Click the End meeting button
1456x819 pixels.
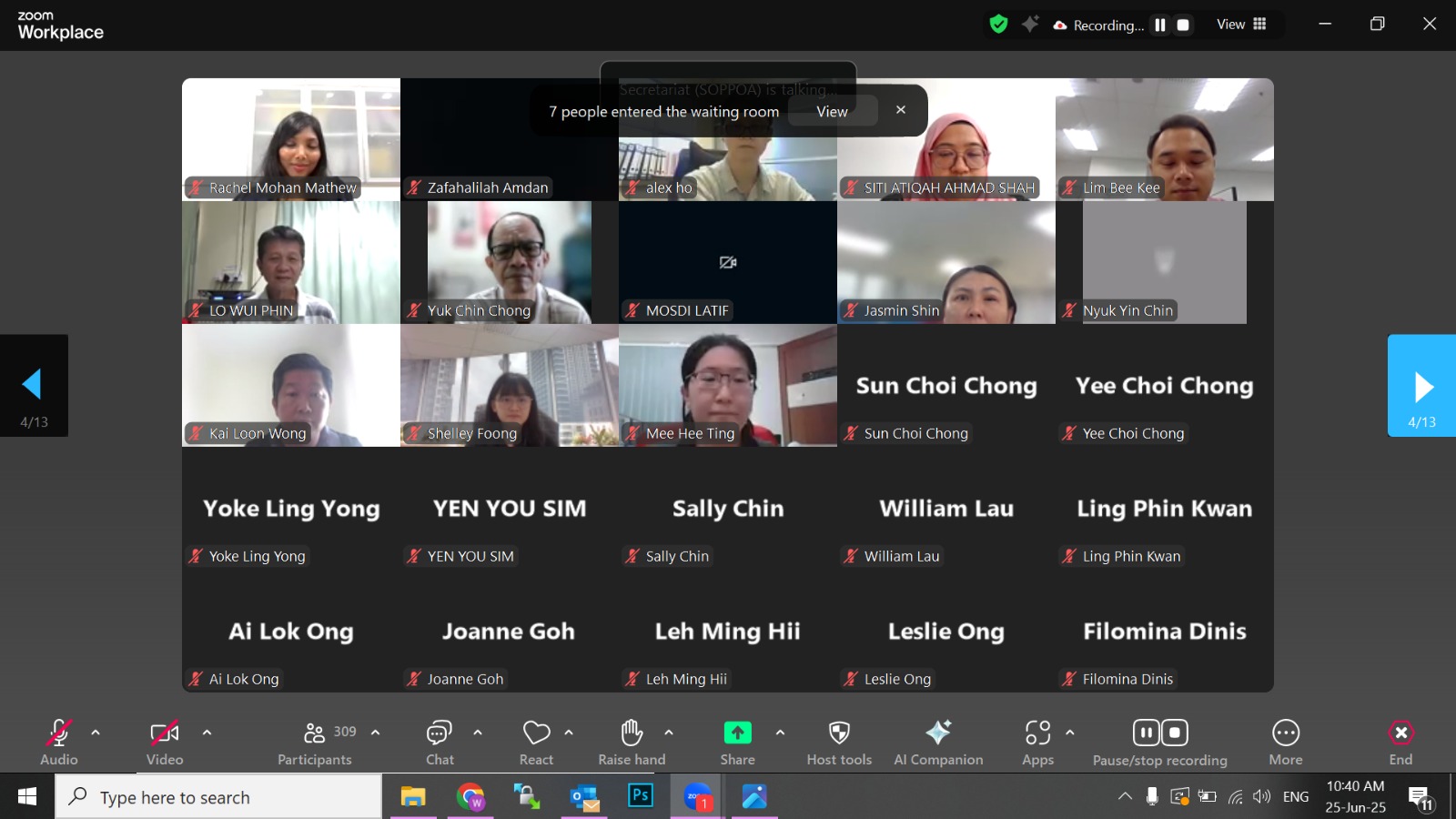coord(1400,742)
